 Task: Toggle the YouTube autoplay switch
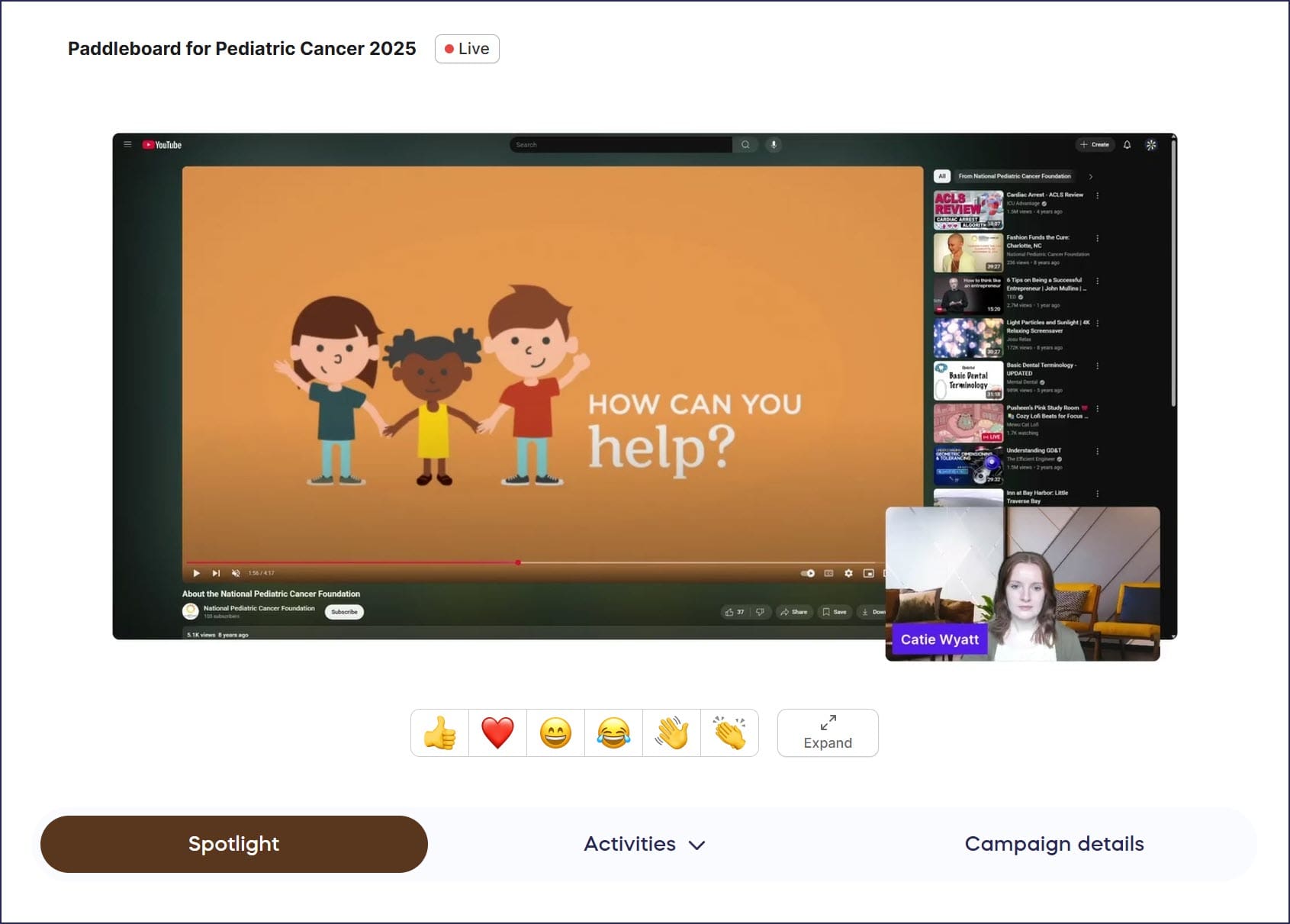pos(808,573)
